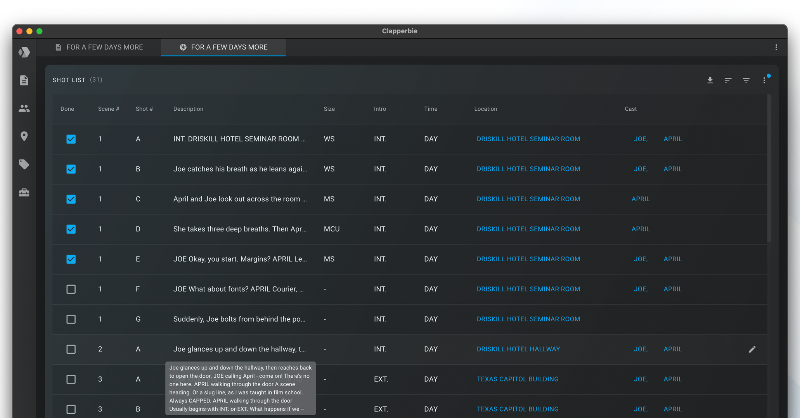
Task: Click description 'INT. DRISKILL HOTEL SEMINAR ROOM ..'
Action: 239,139
